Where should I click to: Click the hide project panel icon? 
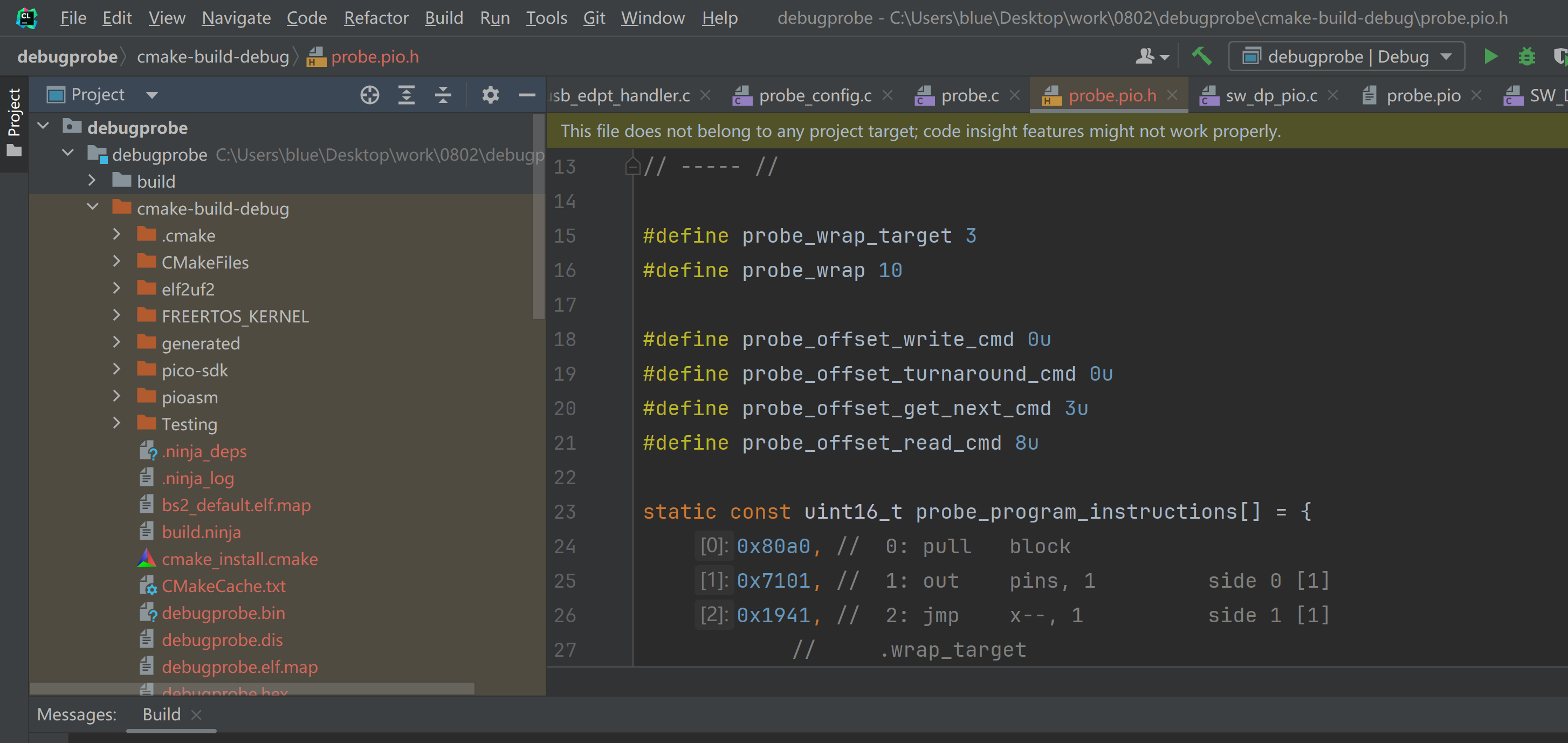[x=527, y=95]
